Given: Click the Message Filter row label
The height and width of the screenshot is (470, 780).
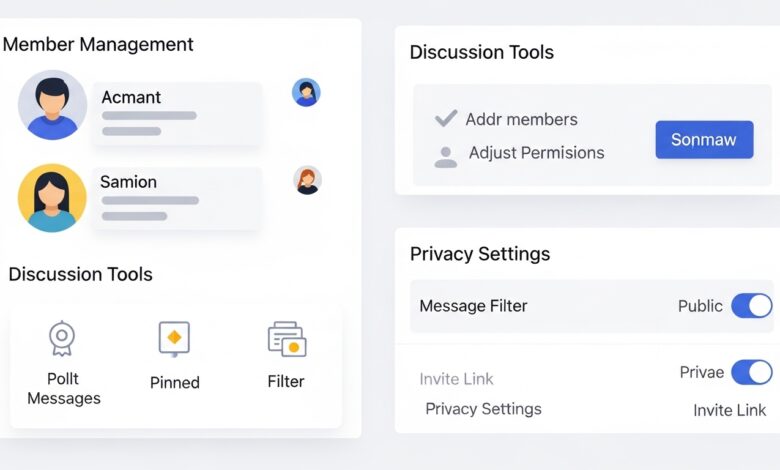Looking at the screenshot, I should click(473, 306).
